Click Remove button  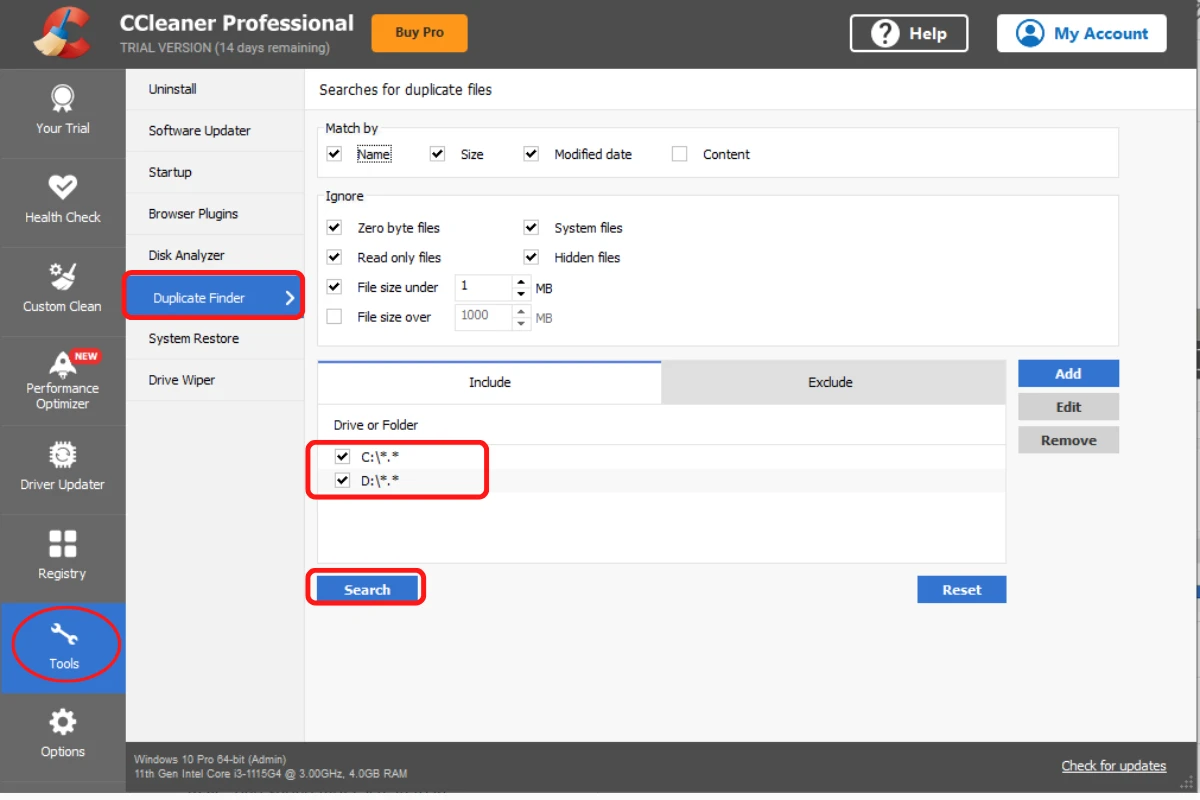pyautogui.click(x=1068, y=440)
